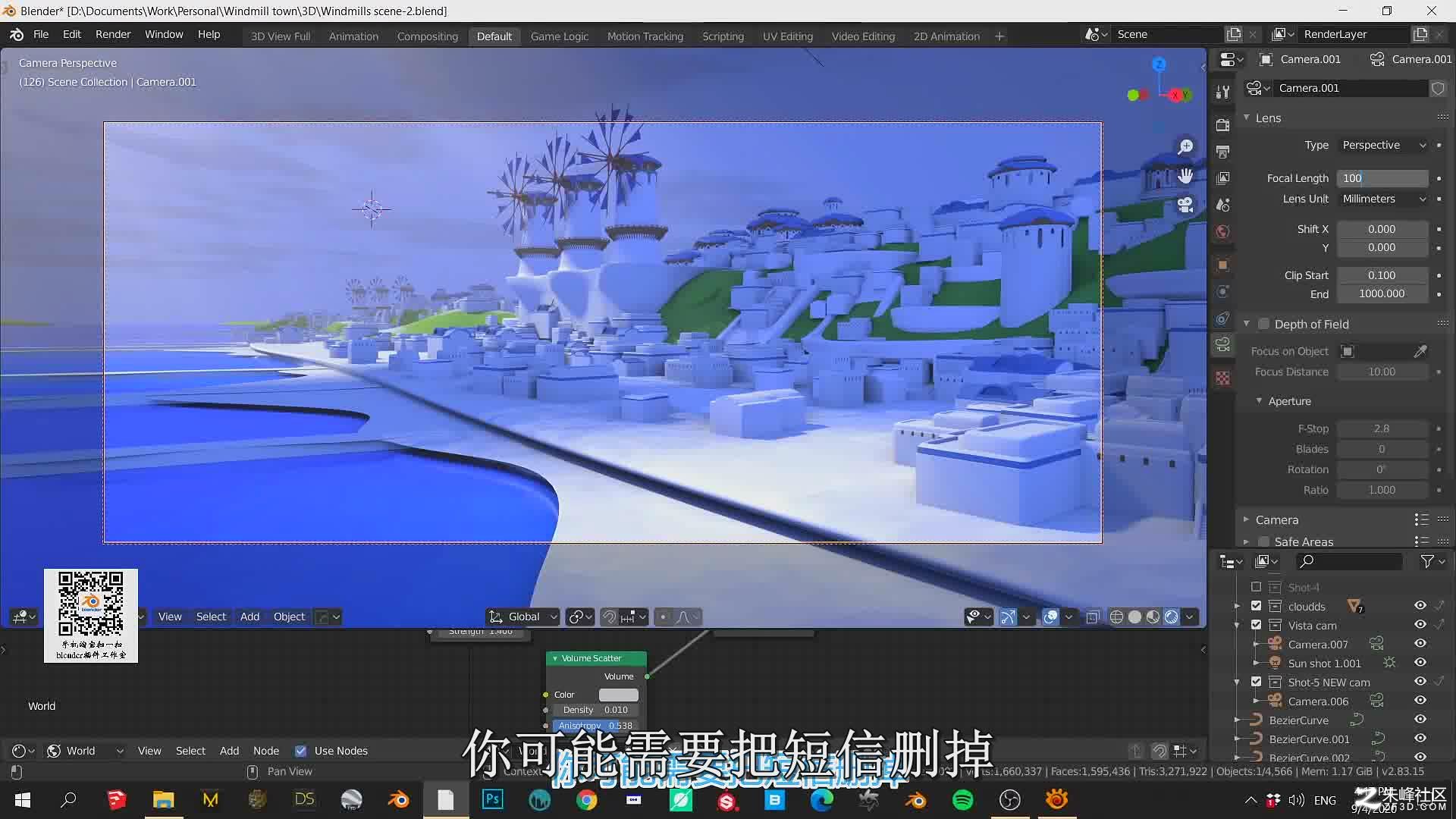This screenshot has width=1456, height=819.
Task: Collapse the Vista cam collection tree
Action: (x=1238, y=625)
